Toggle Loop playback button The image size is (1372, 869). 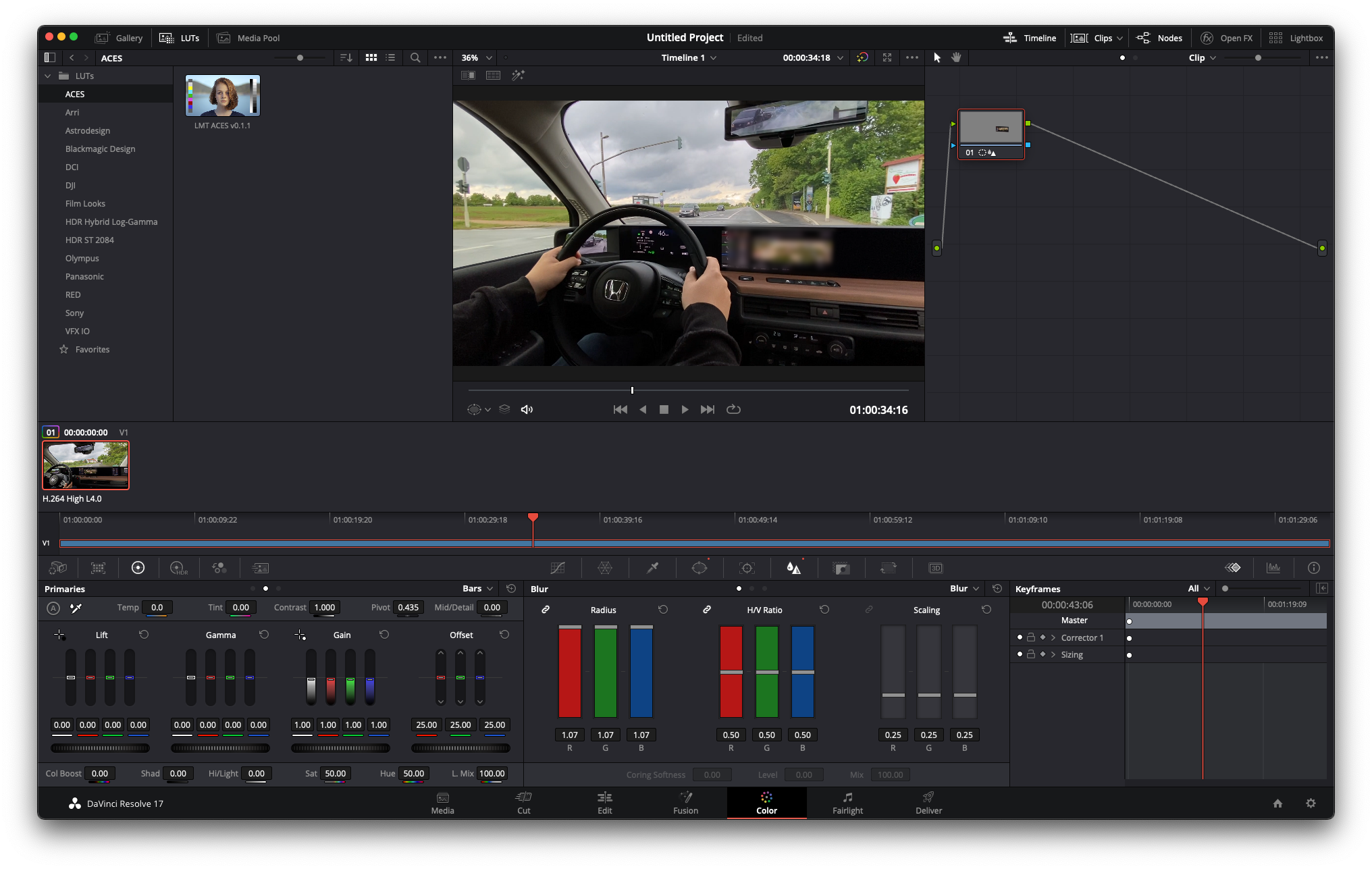pyautogui.click(x=733, y=409)
